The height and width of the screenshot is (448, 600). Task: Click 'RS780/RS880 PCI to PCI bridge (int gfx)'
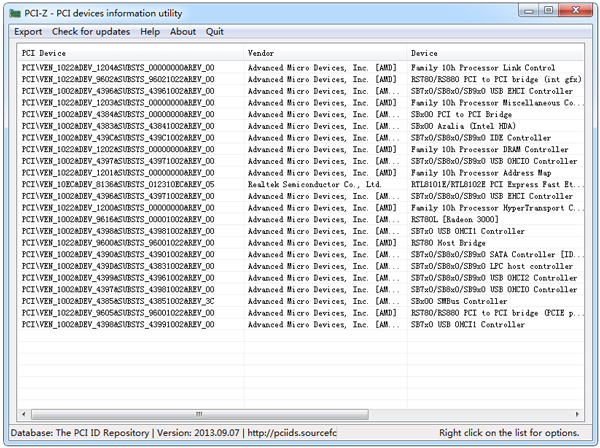(496, 79)
